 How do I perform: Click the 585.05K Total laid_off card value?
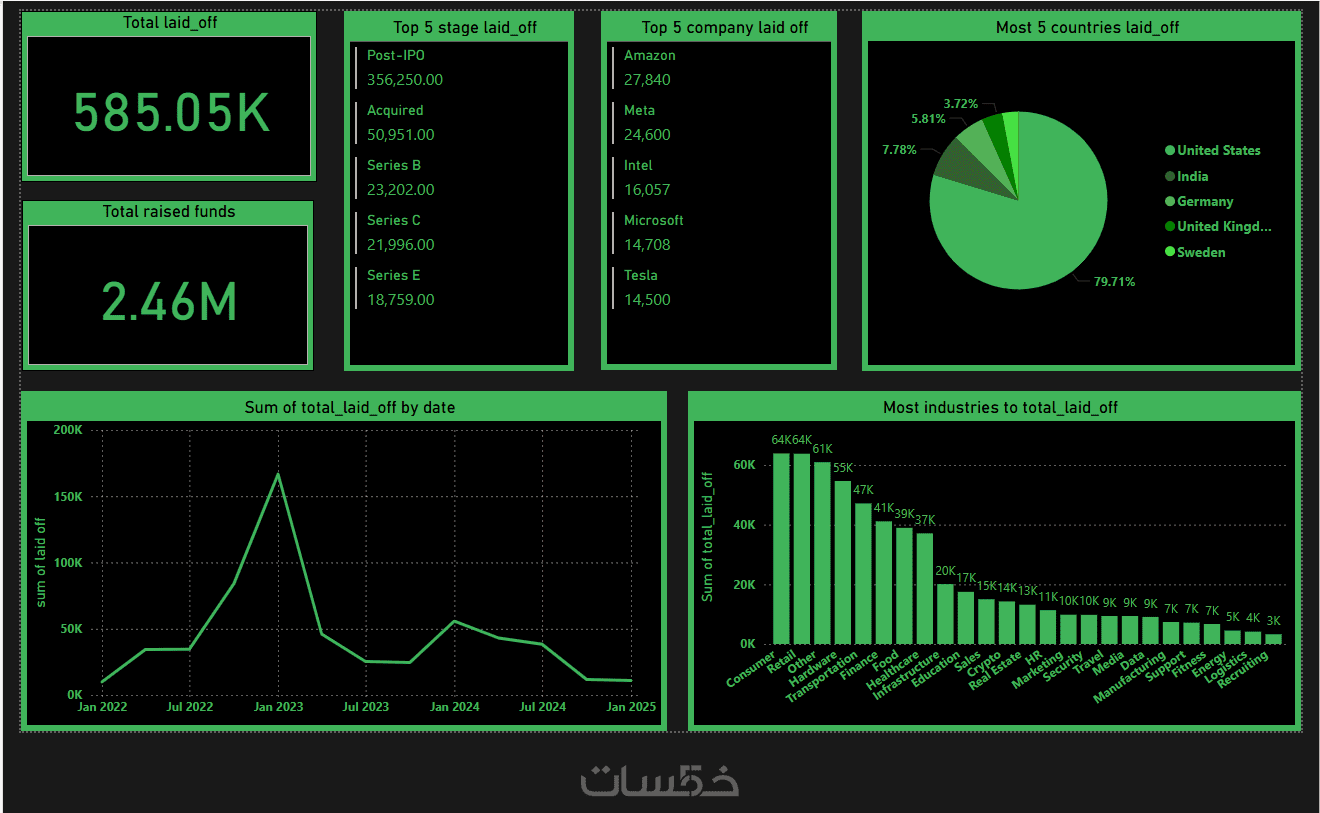172,113
